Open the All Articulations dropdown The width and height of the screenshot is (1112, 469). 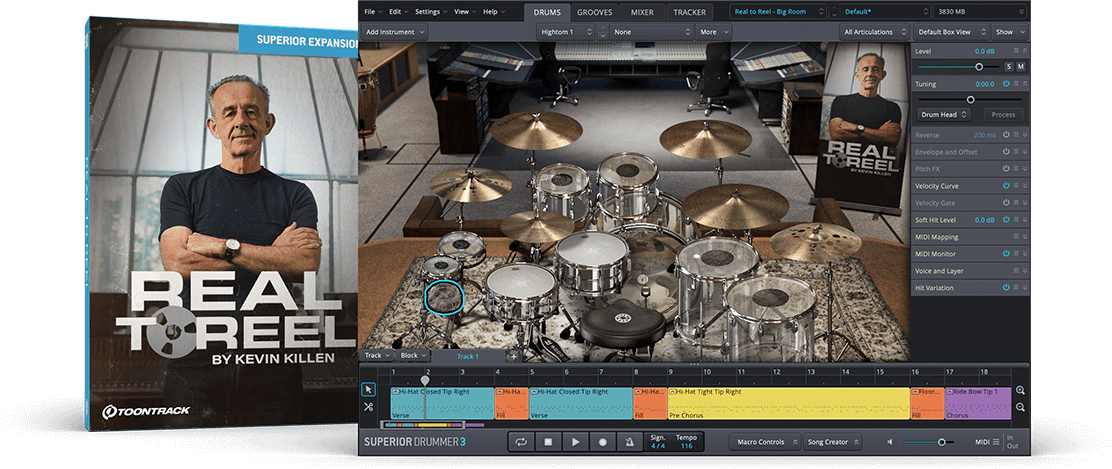click(875, 32)
